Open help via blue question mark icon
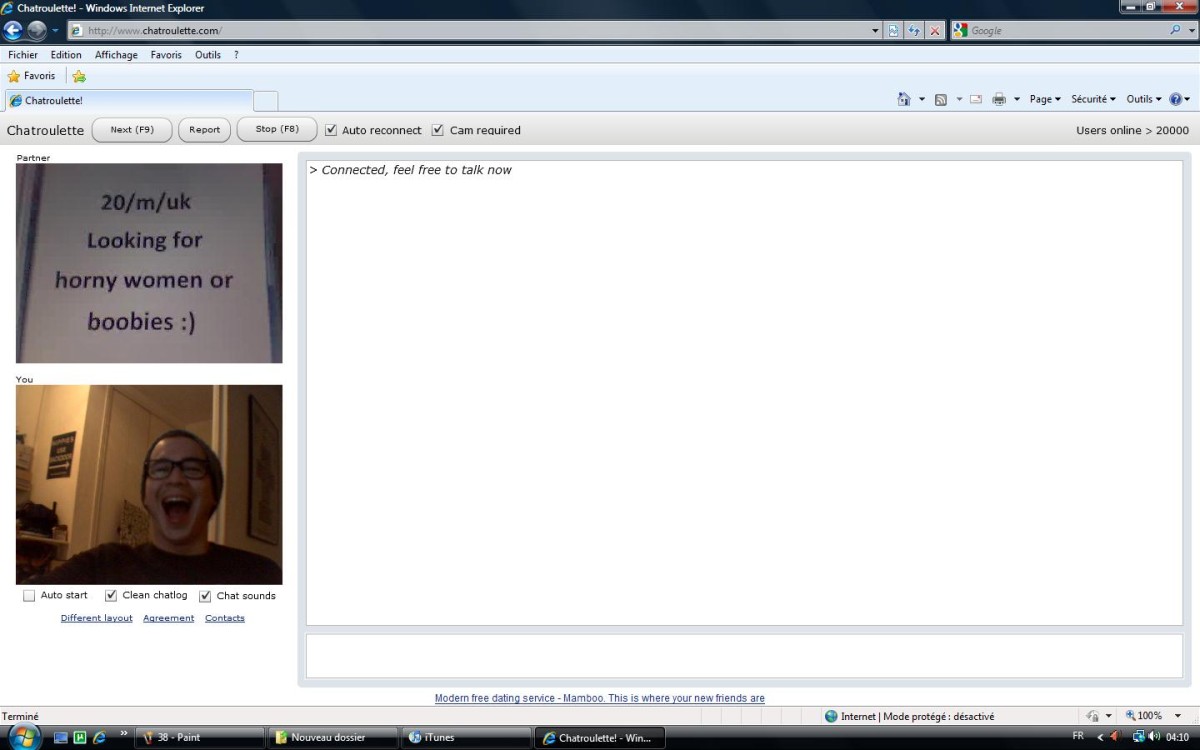 click(x=1175, y=99)
